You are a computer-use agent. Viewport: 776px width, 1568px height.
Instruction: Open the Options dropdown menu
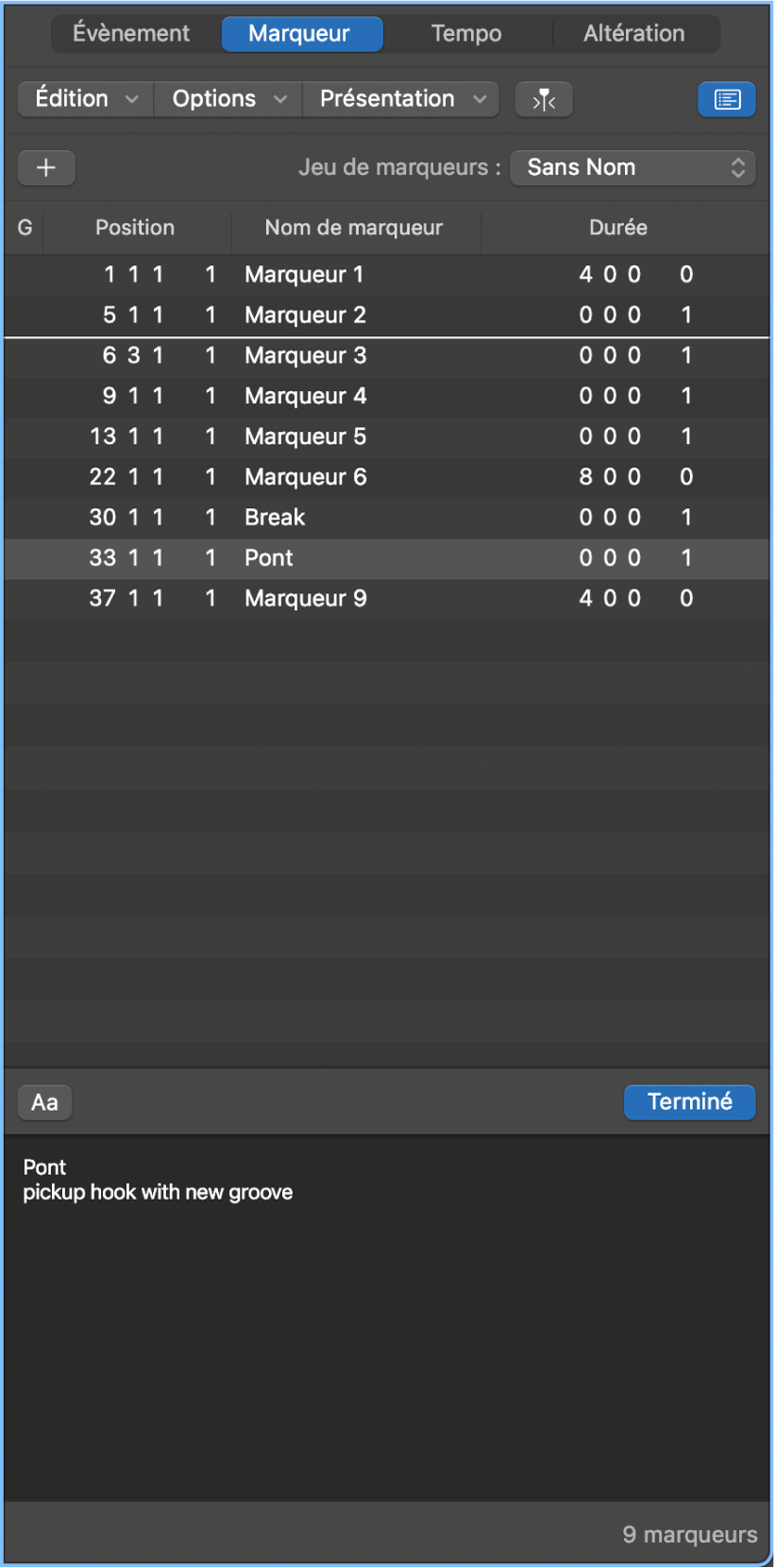pyautogui.click(x=227, y=98)
